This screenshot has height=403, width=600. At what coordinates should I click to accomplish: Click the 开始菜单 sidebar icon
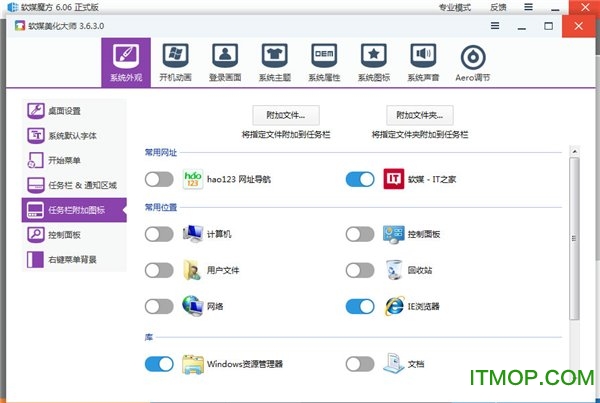(36, 160)
